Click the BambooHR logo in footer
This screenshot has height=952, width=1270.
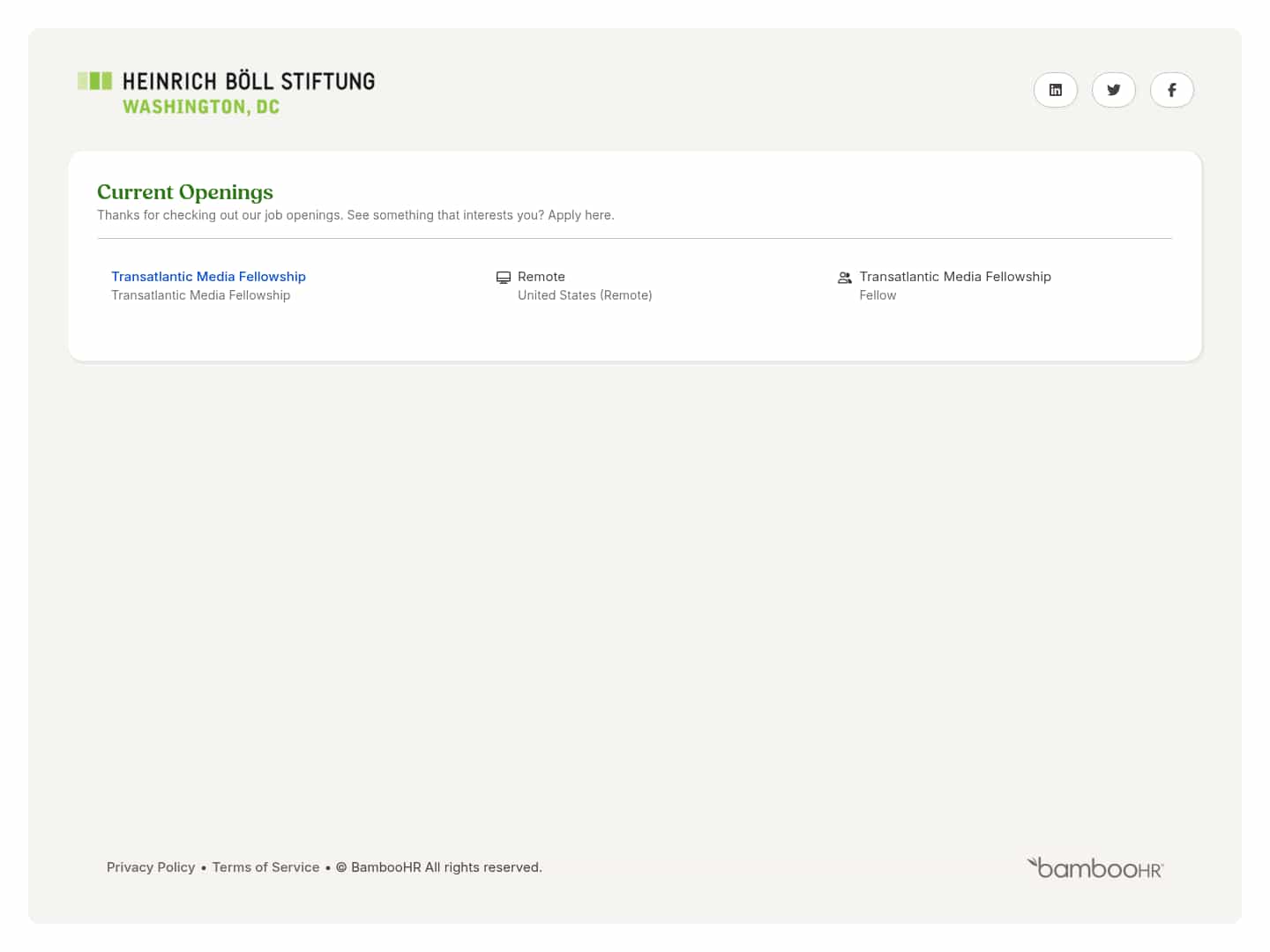point(1094,868)
